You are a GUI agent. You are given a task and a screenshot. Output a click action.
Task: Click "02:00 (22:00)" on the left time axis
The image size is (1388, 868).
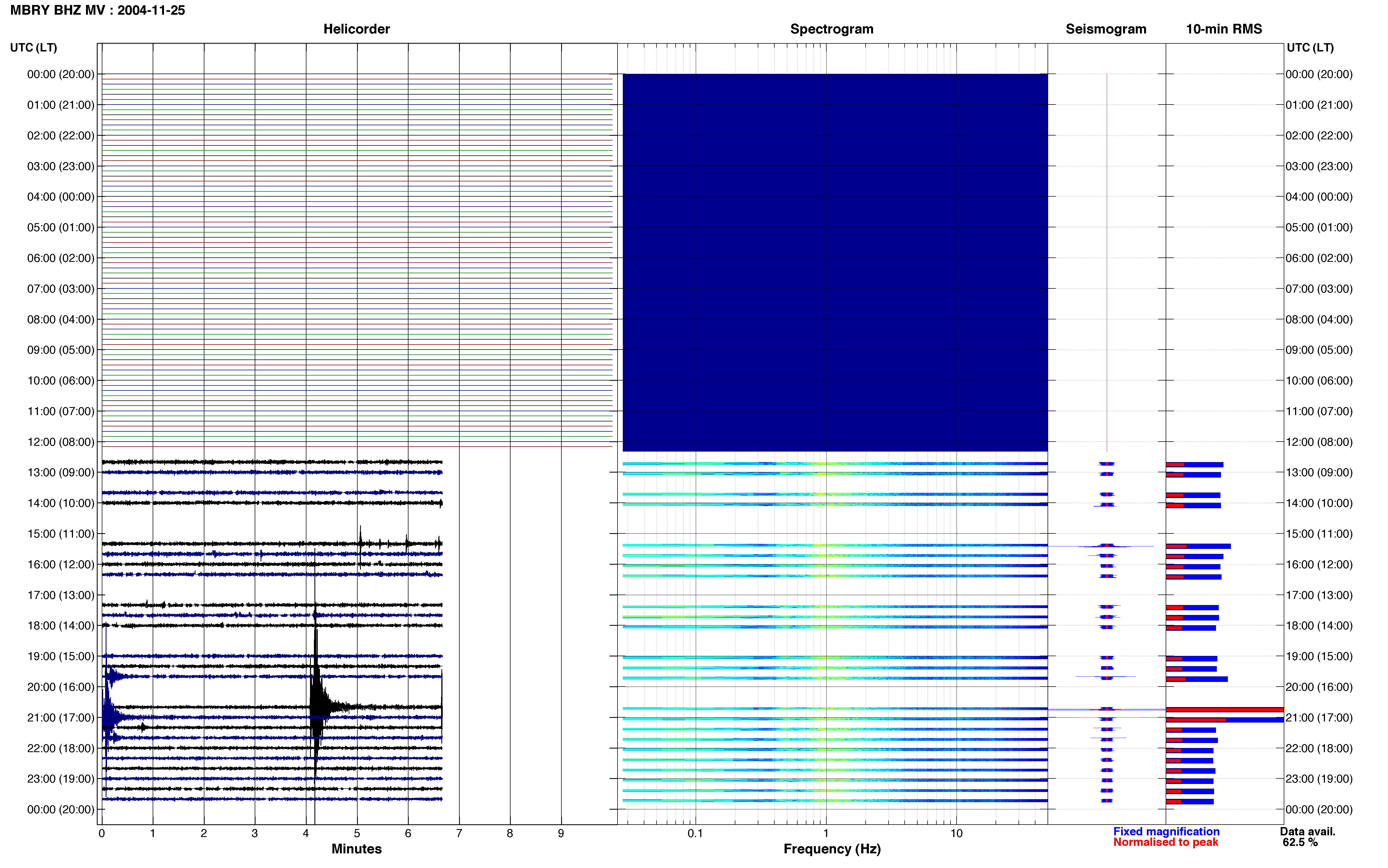click(x=61, y=135)
